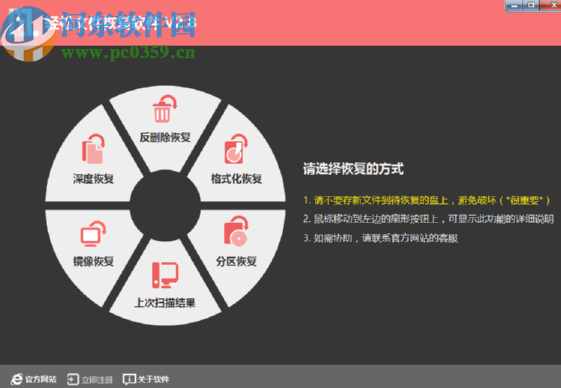Click the yellow warning tip line 1
The width and height of the screenshot is (561, 388).
pos(427,200)
